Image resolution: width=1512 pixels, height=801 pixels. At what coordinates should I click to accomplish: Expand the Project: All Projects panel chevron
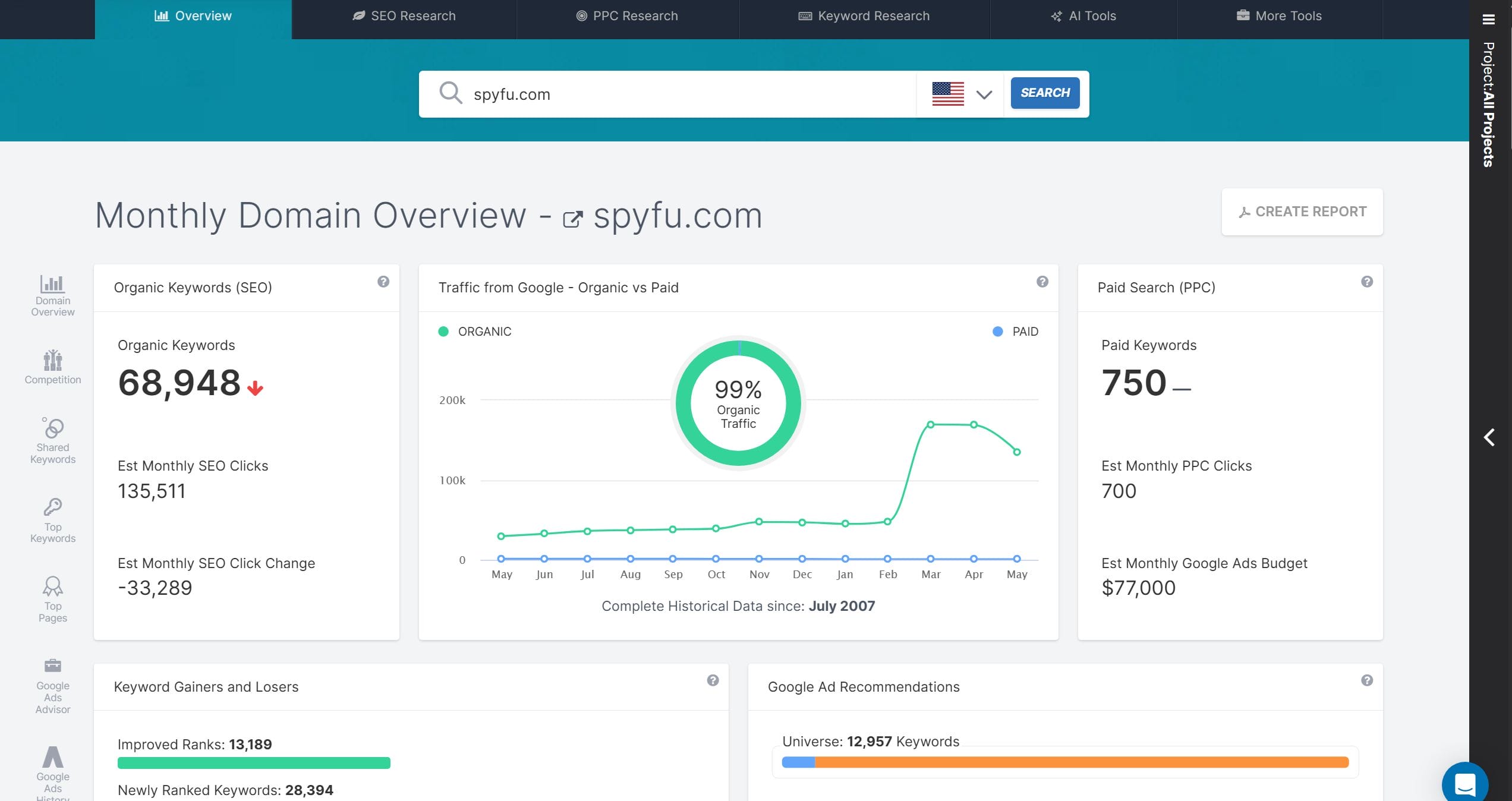click(x=1489, y=437)
